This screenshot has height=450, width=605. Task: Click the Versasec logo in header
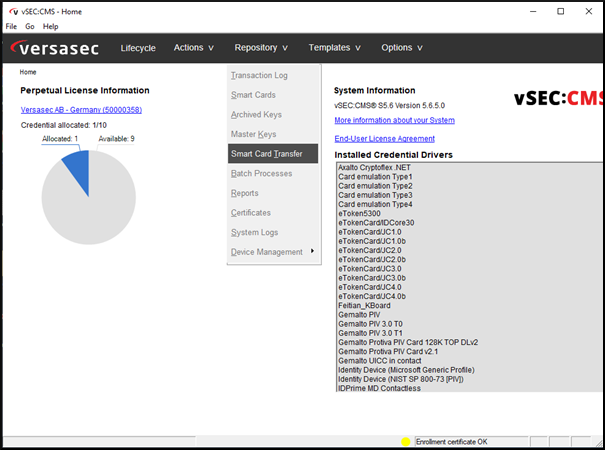(54, 48)
